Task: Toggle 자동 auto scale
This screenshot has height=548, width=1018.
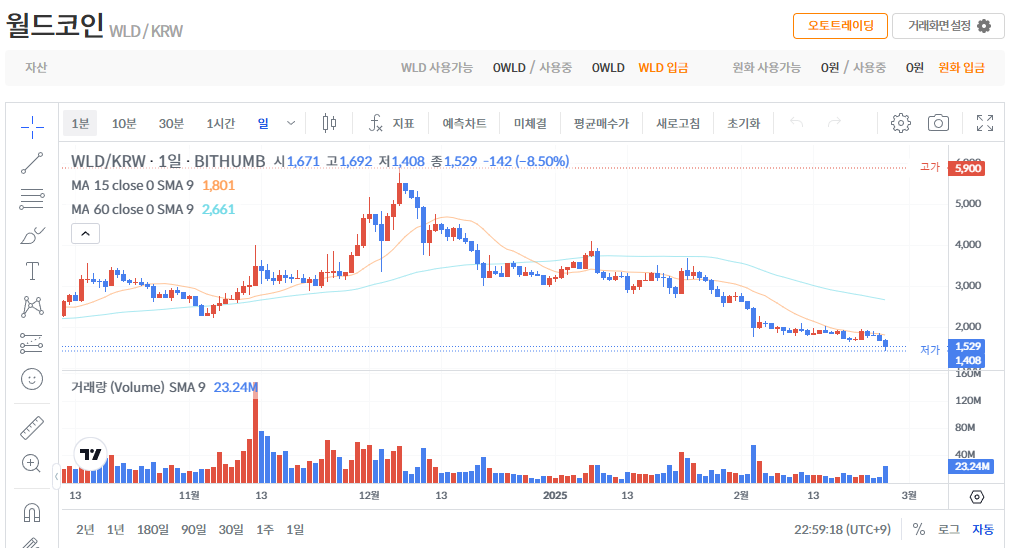Action: (x=983, y=529)
